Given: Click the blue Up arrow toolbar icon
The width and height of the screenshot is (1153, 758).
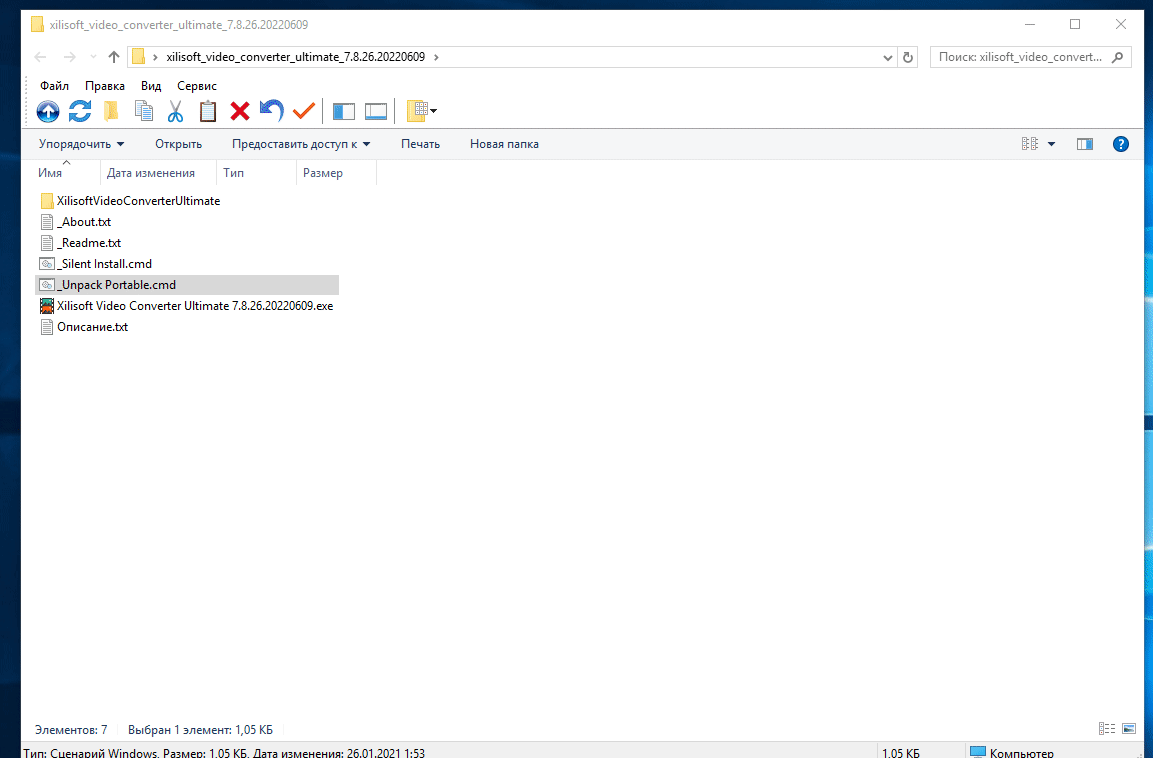Looking at the screenshot, I should point(48,111).
